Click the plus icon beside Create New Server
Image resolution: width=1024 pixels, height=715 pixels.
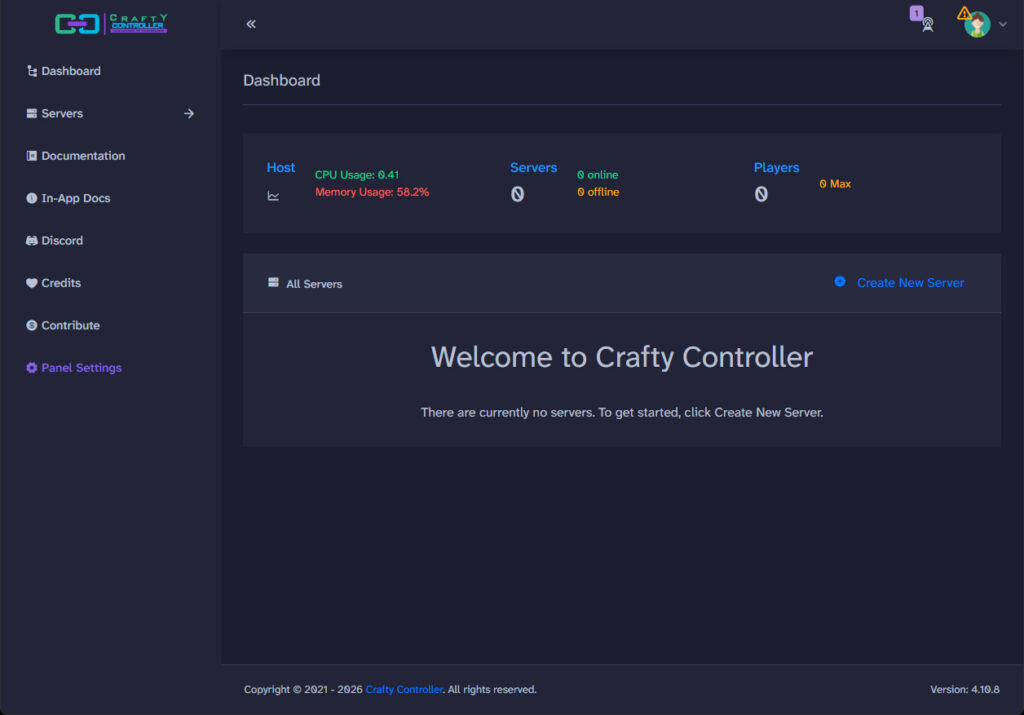coord(840,281)
